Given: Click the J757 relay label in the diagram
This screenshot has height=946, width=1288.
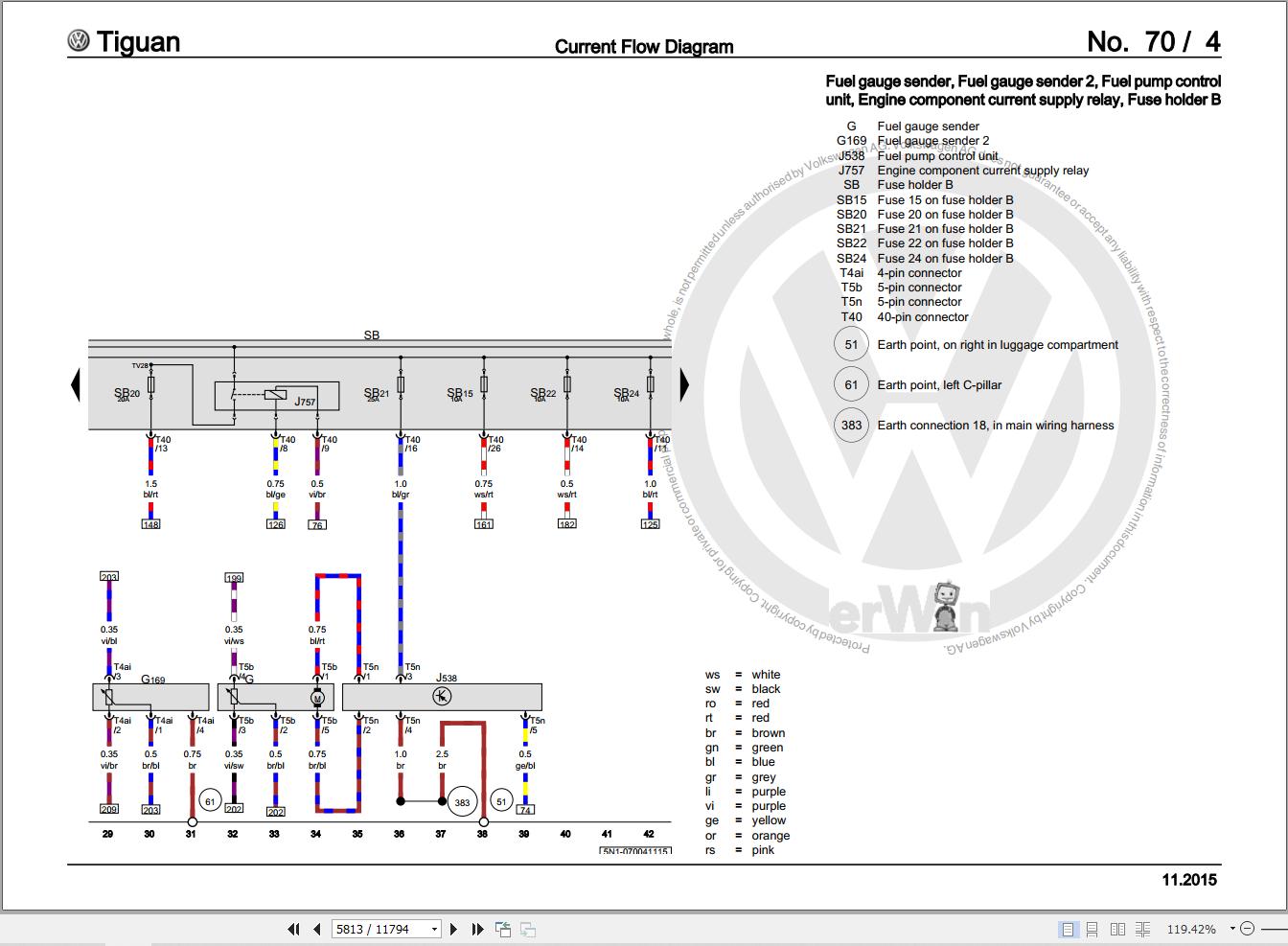Looking at the screenshot, I should click(304, 402).
